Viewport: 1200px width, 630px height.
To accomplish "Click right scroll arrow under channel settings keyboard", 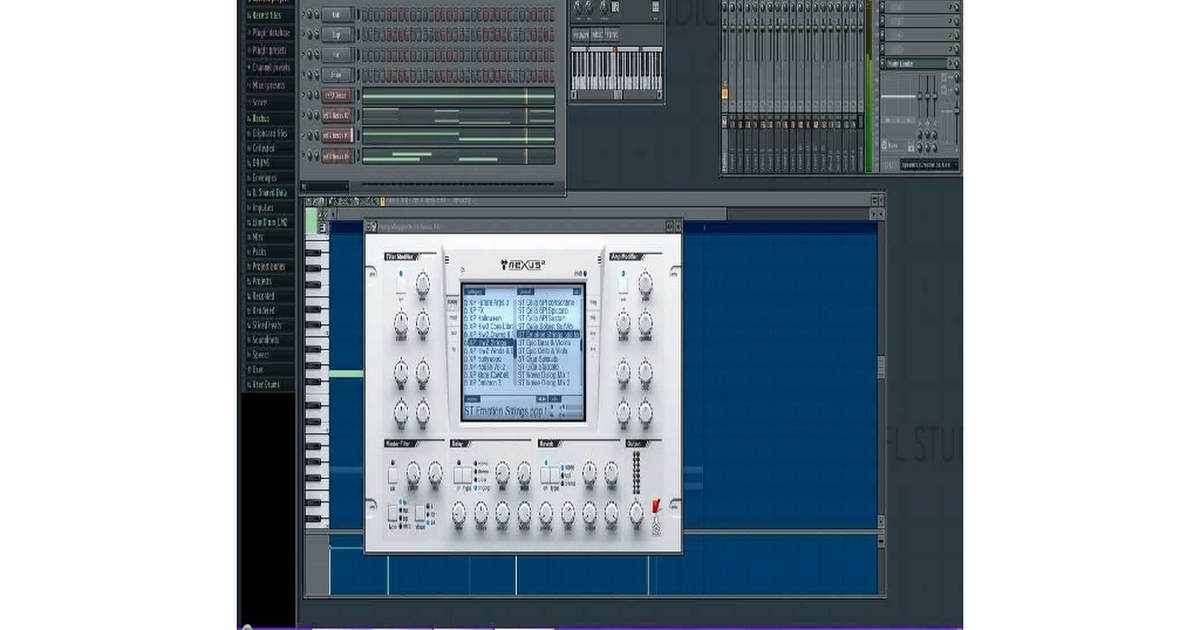I will (659, 95).
